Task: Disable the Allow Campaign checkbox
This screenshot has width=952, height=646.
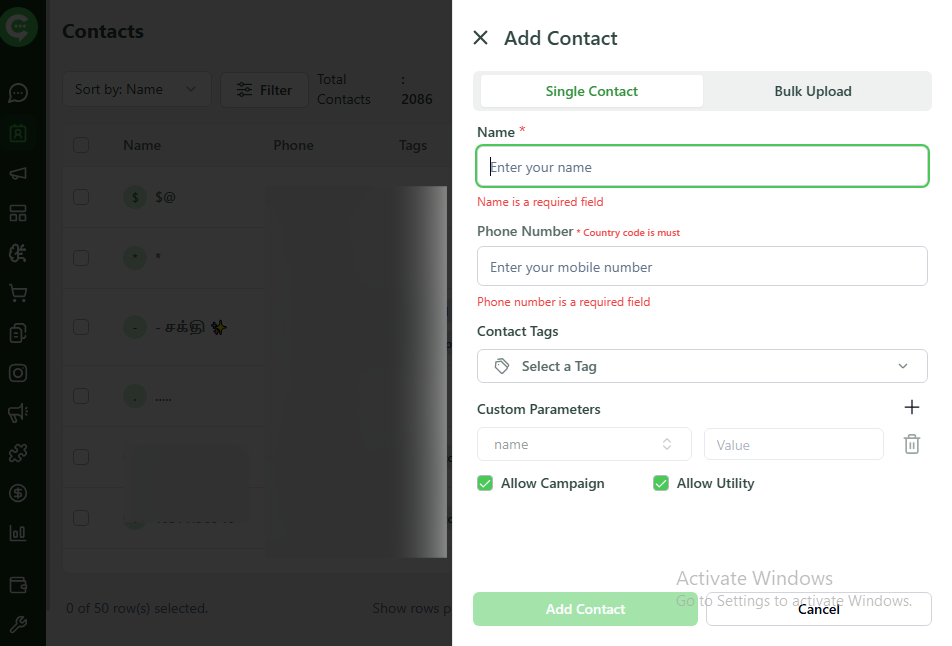Action: tap(485, 482)
